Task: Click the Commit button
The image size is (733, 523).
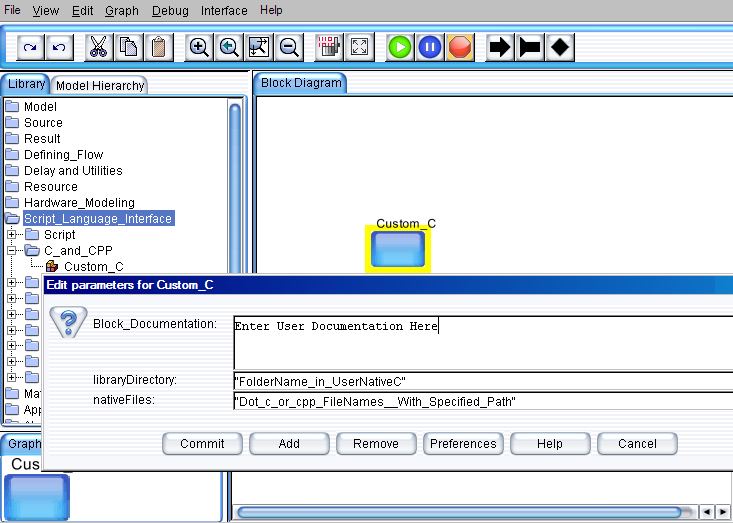Action: 202,444
